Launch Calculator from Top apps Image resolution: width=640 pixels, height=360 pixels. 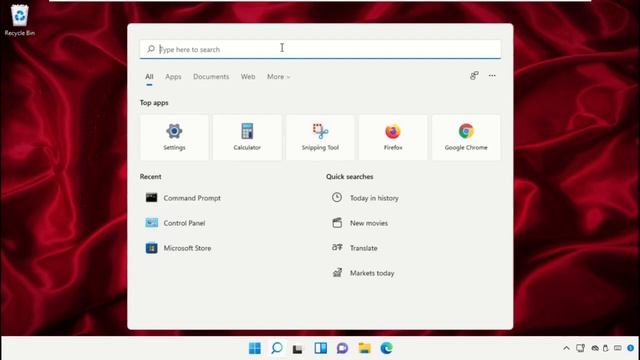coord(247,138)
